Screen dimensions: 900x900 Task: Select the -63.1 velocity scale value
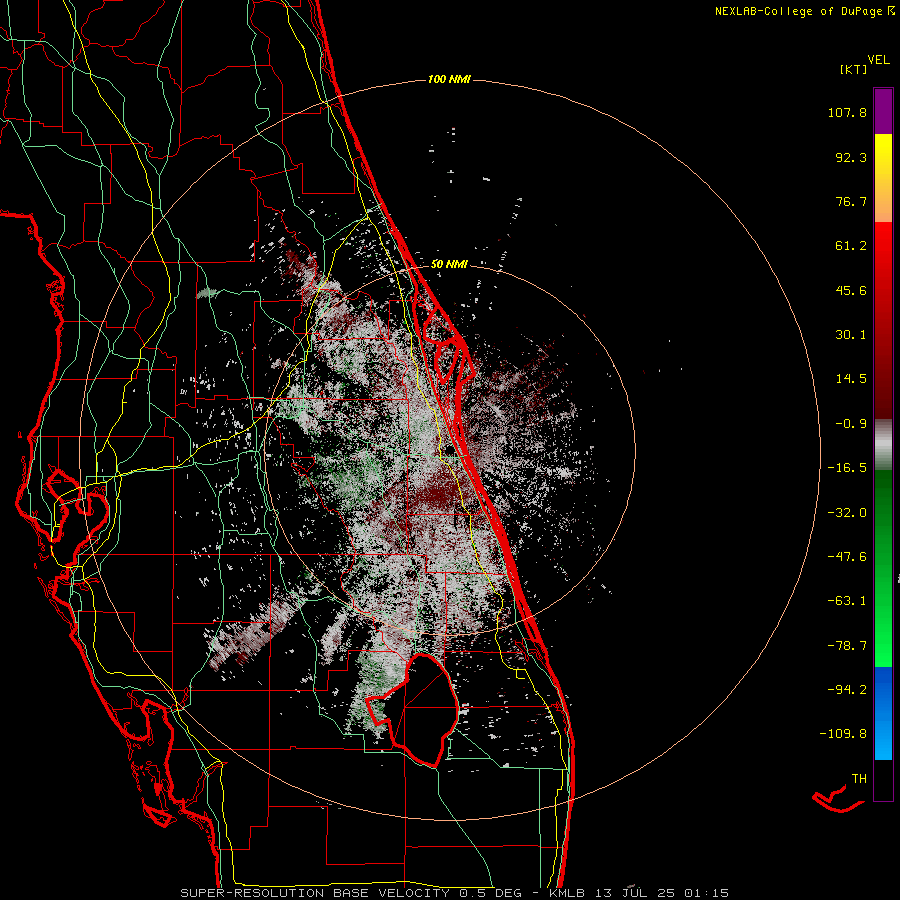[847, 601]
